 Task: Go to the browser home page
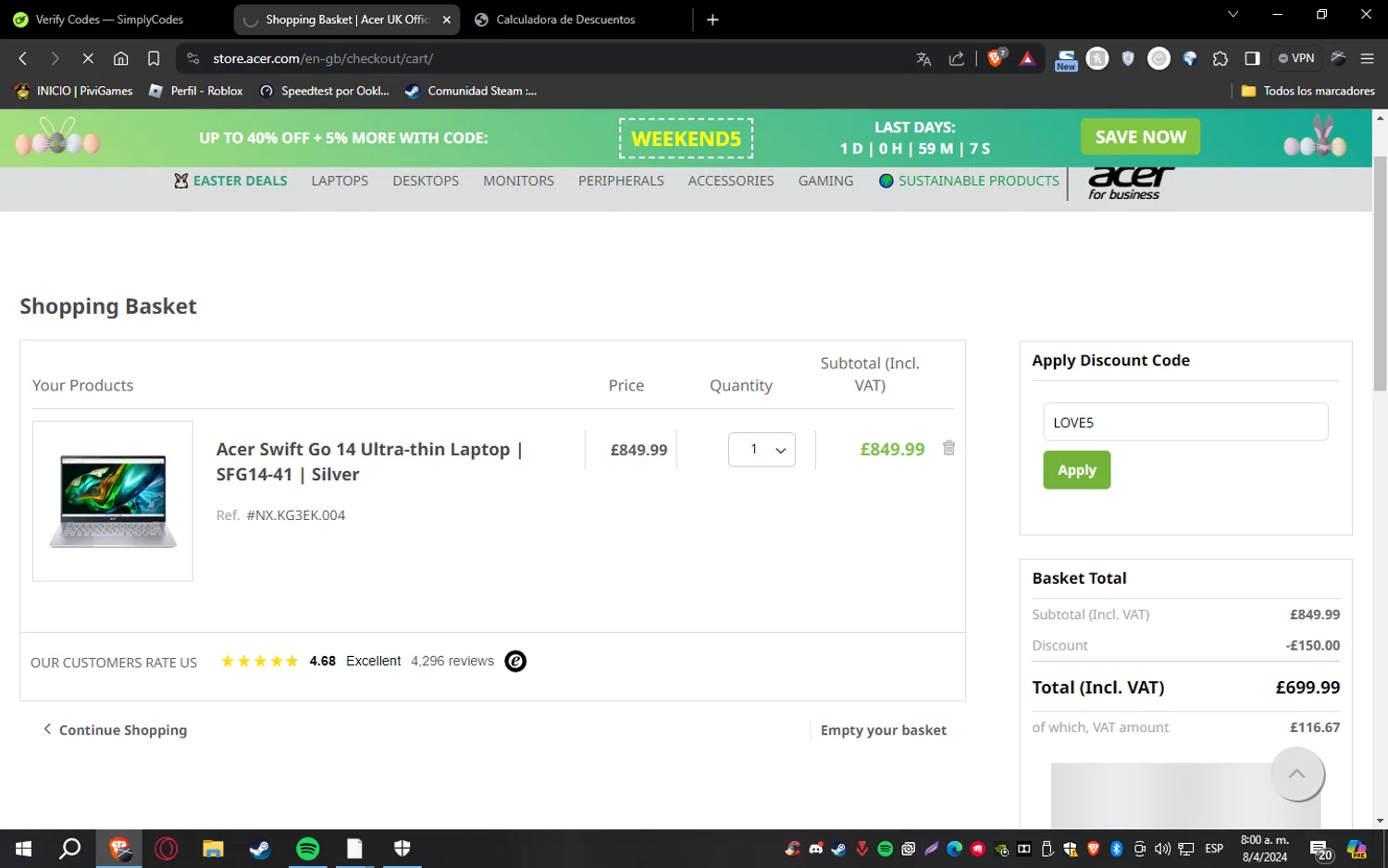pos(120,58)
